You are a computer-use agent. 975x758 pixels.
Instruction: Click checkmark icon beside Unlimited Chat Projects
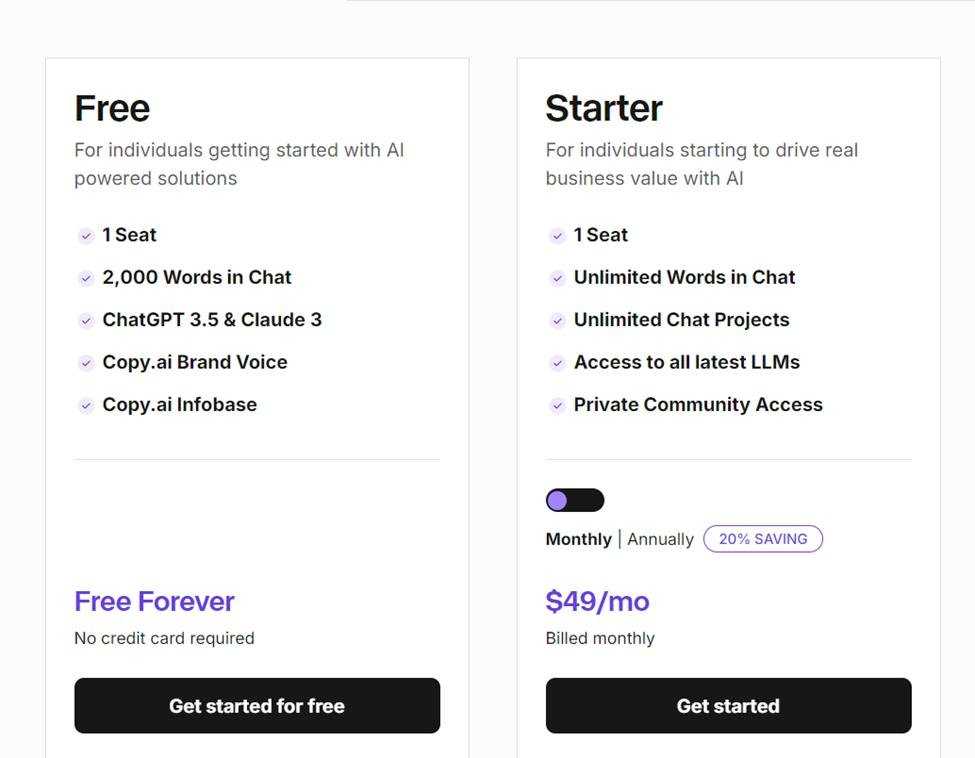coord(558,321)
